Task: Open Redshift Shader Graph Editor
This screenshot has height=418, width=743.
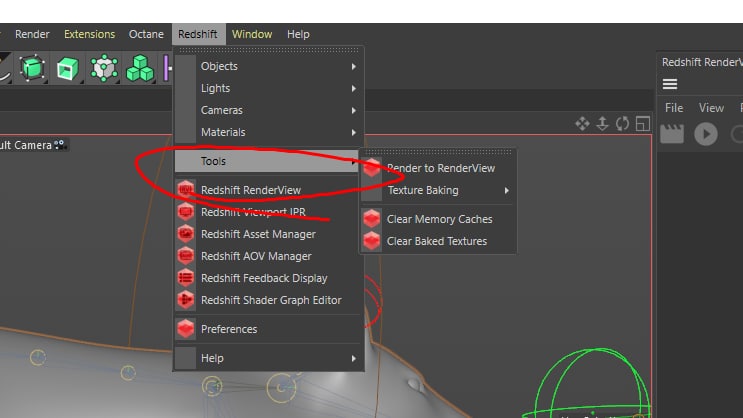Action: [267, 300]
